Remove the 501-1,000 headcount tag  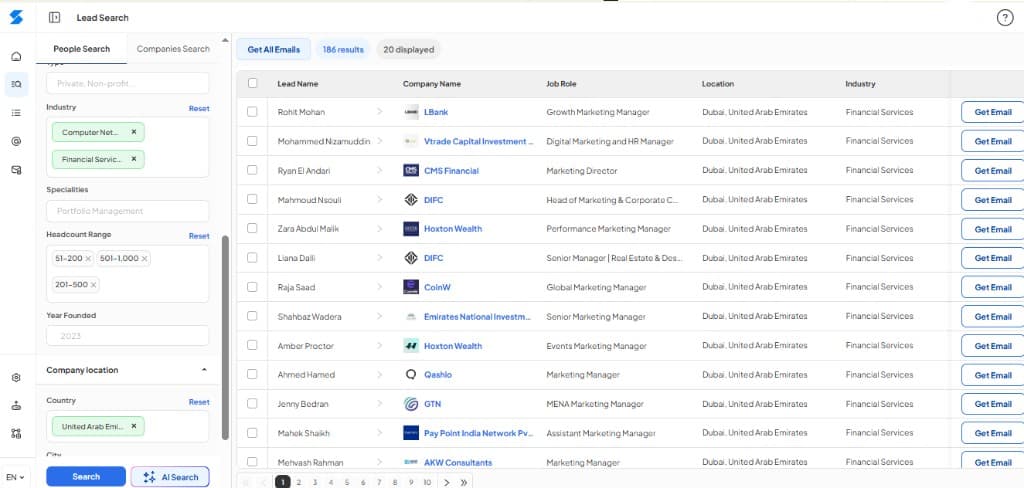coord(144,259)
